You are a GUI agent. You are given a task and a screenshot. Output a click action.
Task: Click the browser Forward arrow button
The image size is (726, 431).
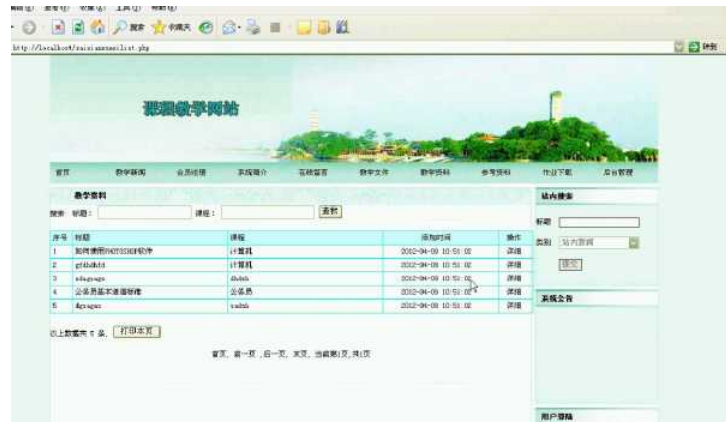click(29, 28)
